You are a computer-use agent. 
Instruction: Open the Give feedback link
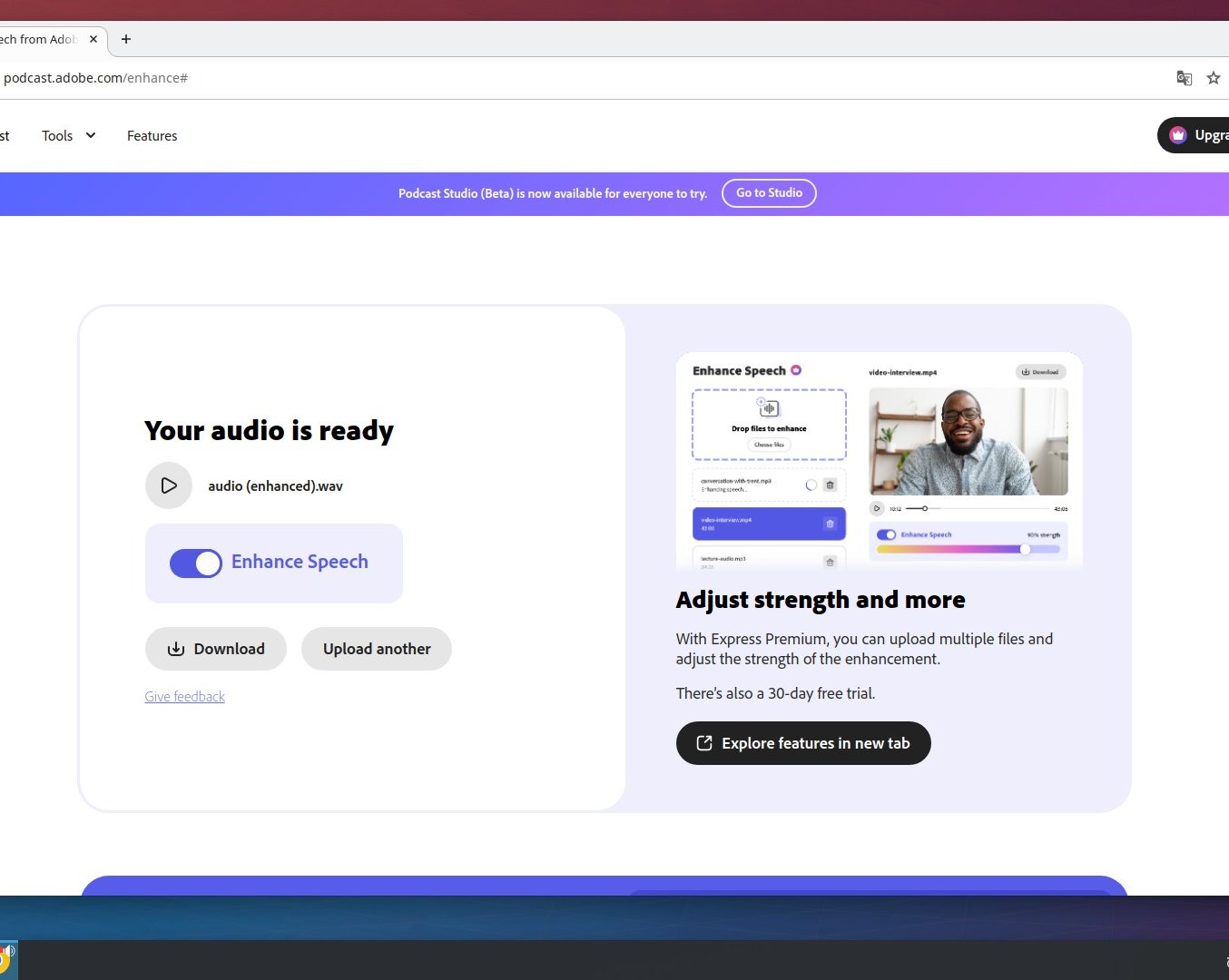(185, 697)
